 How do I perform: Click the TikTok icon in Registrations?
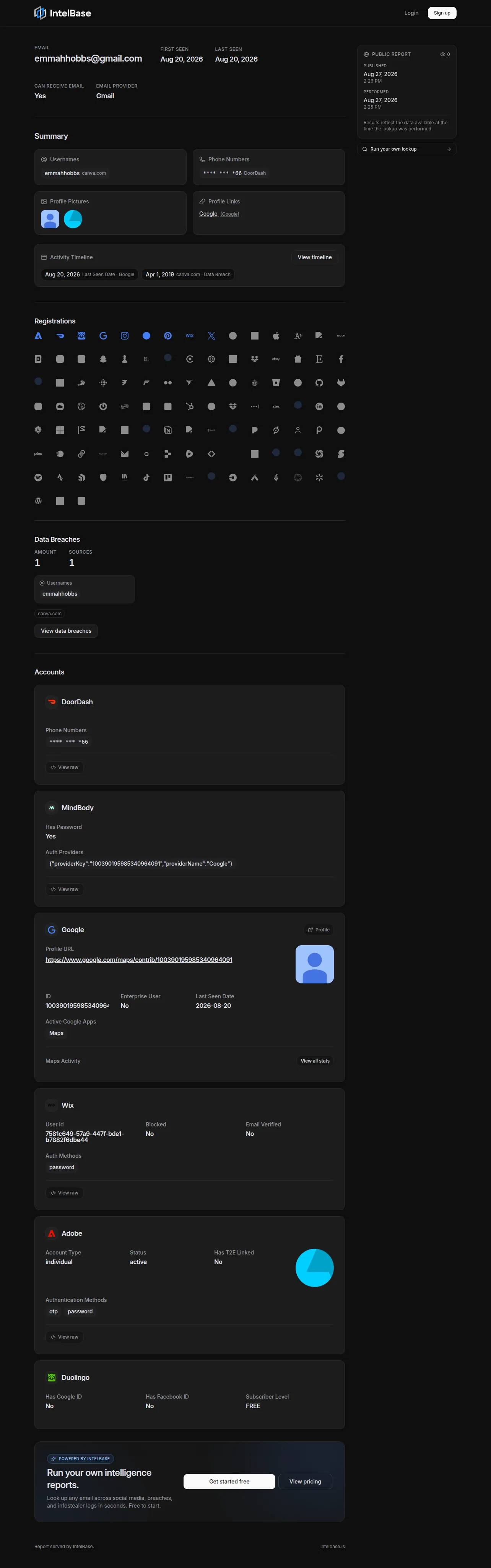(x=146, y=478)
